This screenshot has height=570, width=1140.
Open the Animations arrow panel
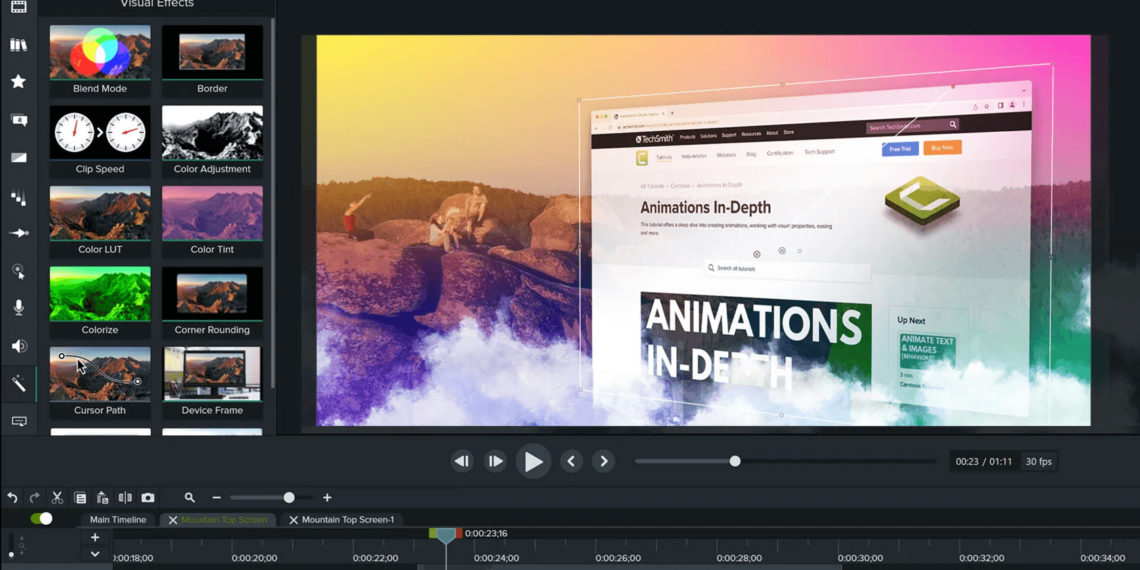(19, 233)
